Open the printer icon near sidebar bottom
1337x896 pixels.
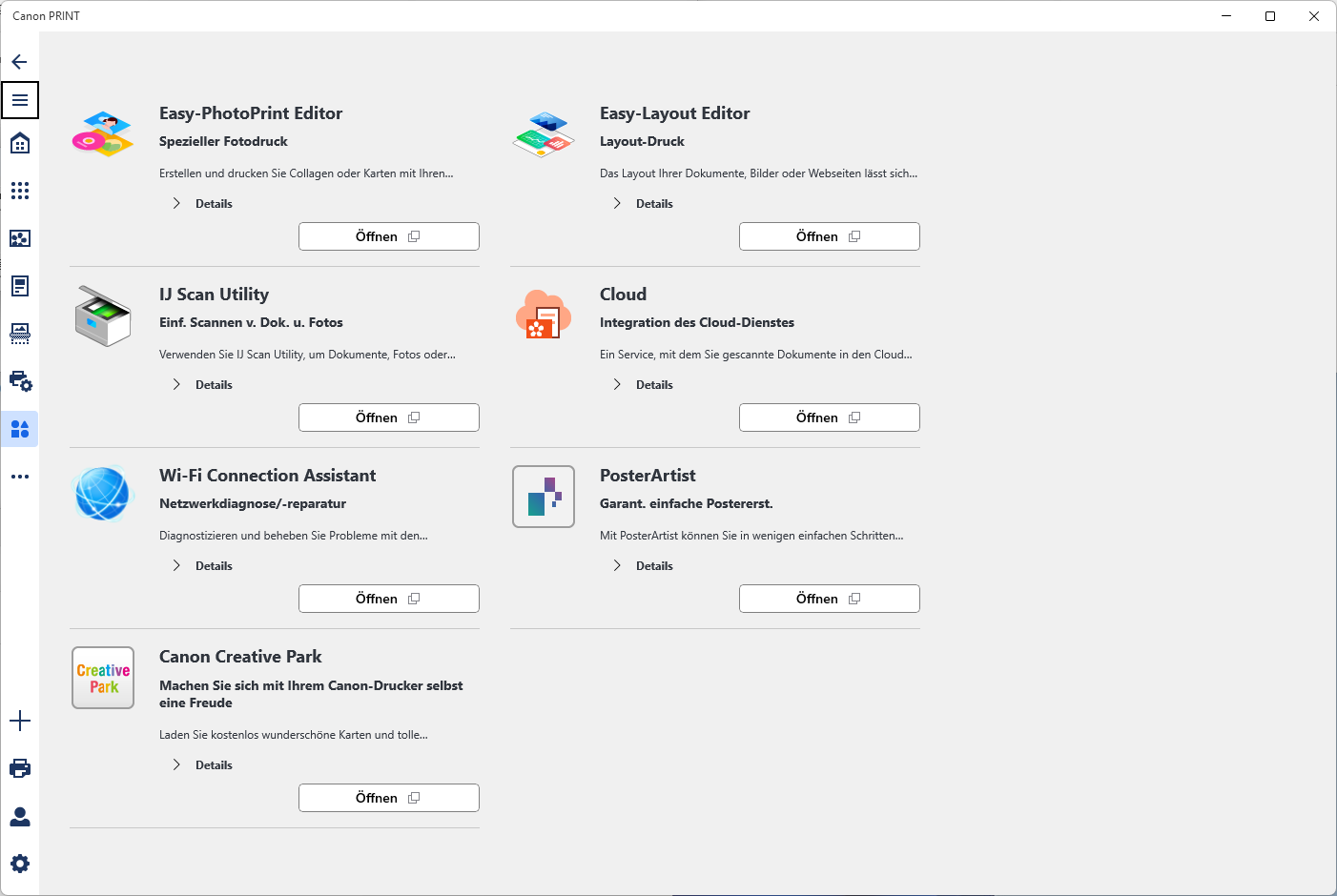click(20, 768)
